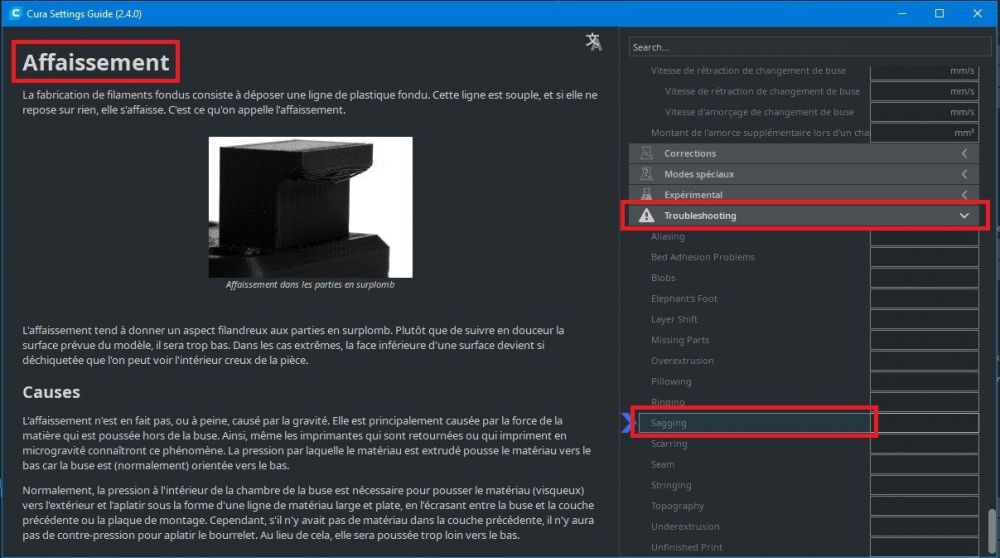The height and width of the screenshot is (558, 1000).
Task: Select first Vitesse de rétraction de changement de buse
Action: 748,71
